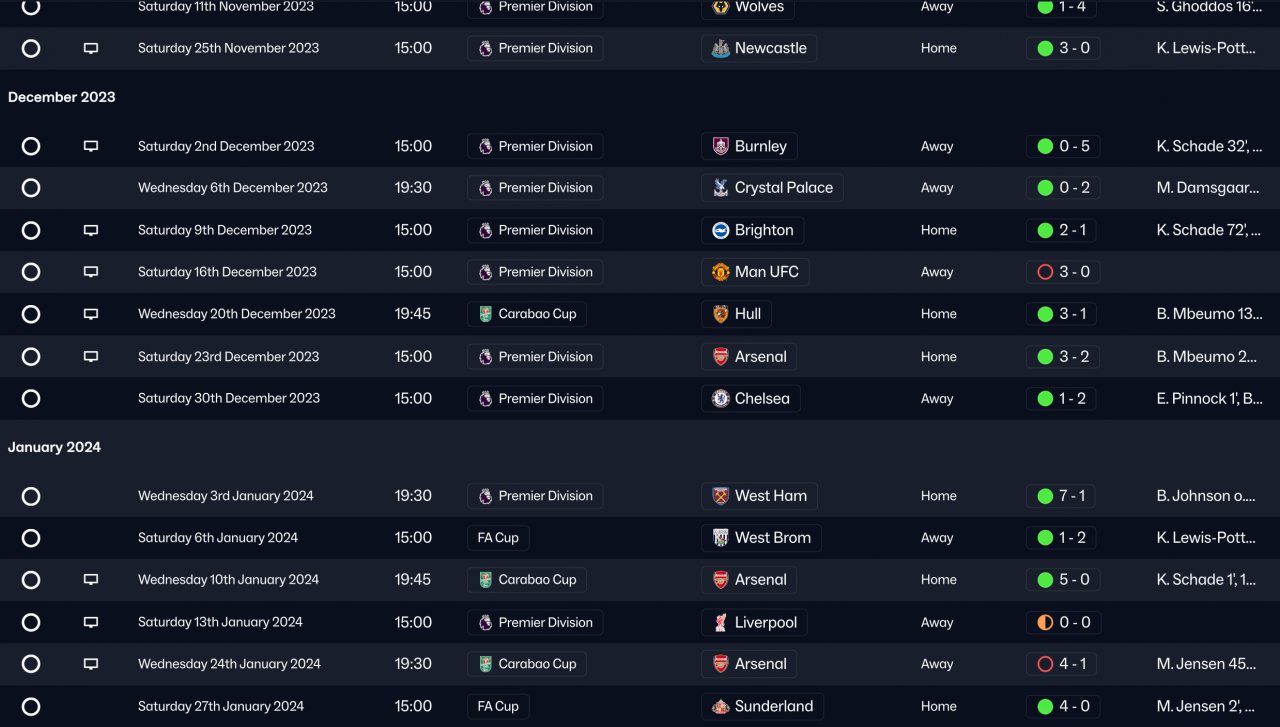Click the Sunderland club crest icon
The height and width of the screenshot is (727, 1280).
tap(720, 706)
